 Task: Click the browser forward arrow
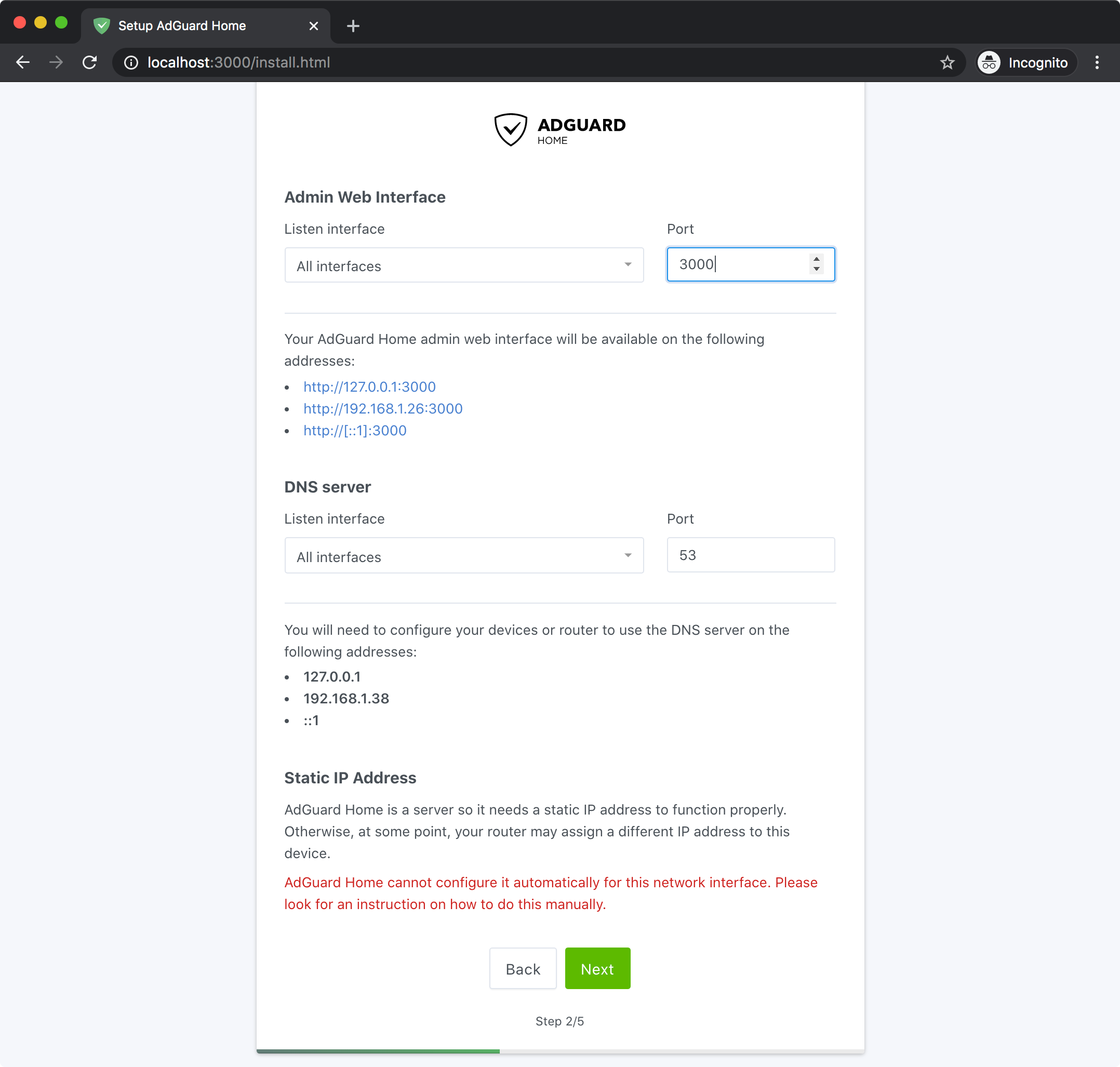pos(56,62)
